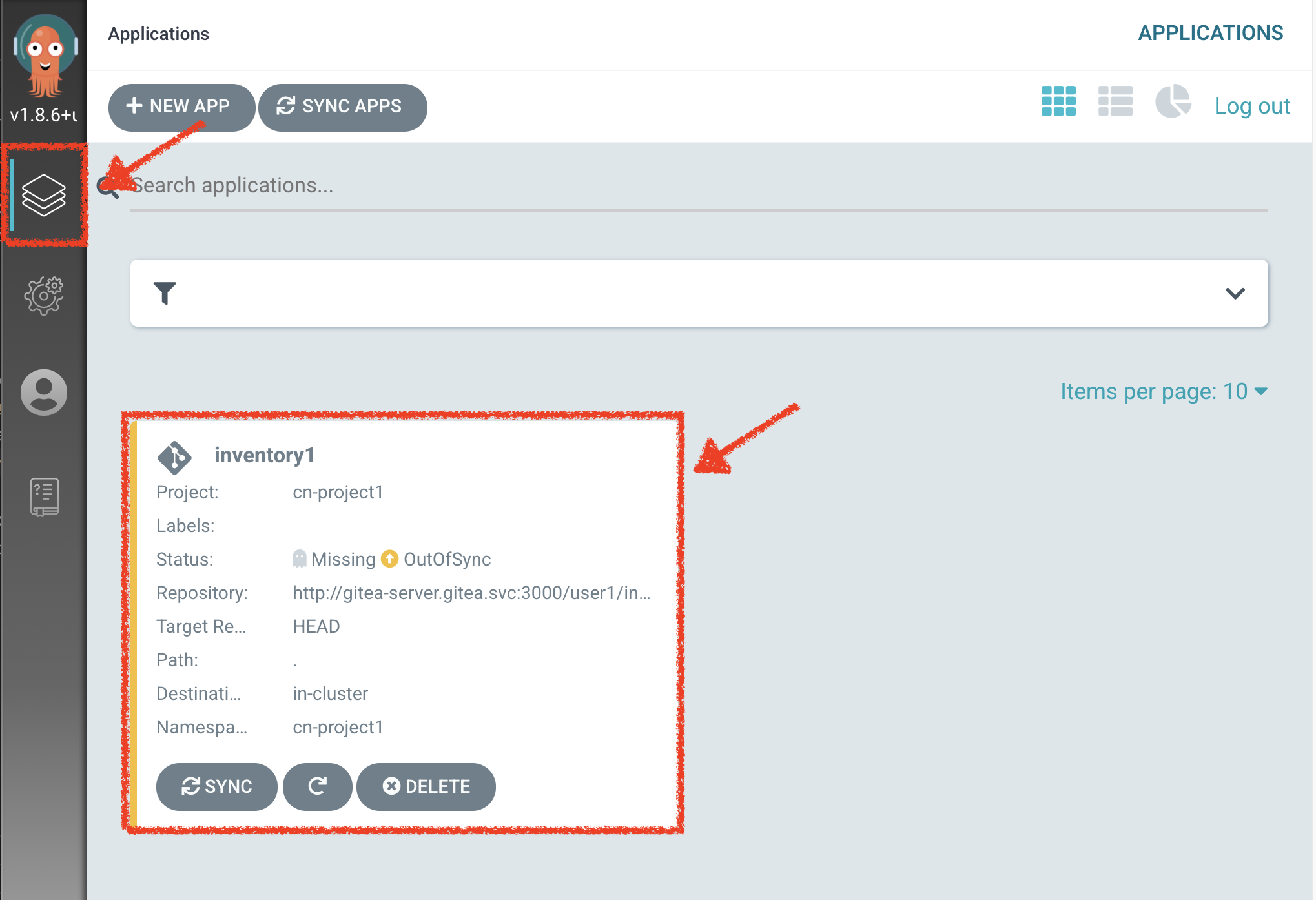The width and height of the screenshot is (1316, 900).
Task: Create an application with NEW APP
Action: click(181, 107)
